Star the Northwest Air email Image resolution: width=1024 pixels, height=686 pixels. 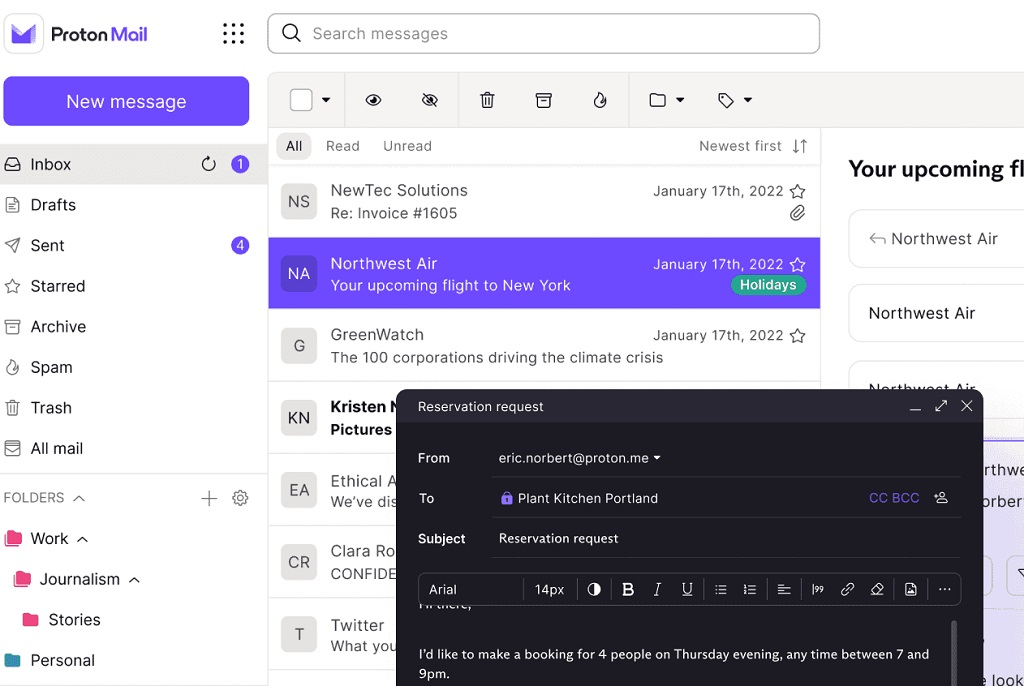pyautogui.click(x=797, y=265)
